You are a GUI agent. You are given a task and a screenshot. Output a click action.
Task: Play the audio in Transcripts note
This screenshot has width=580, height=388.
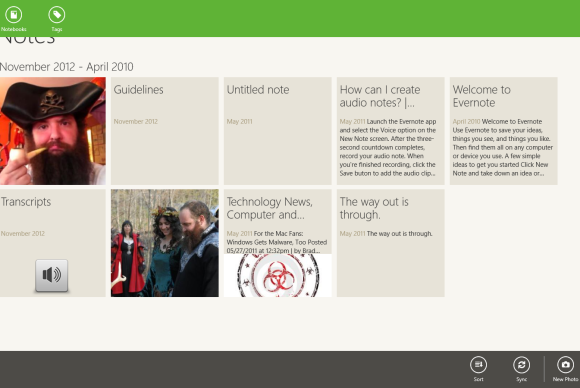pyautogui.click(x=51, y=276)
